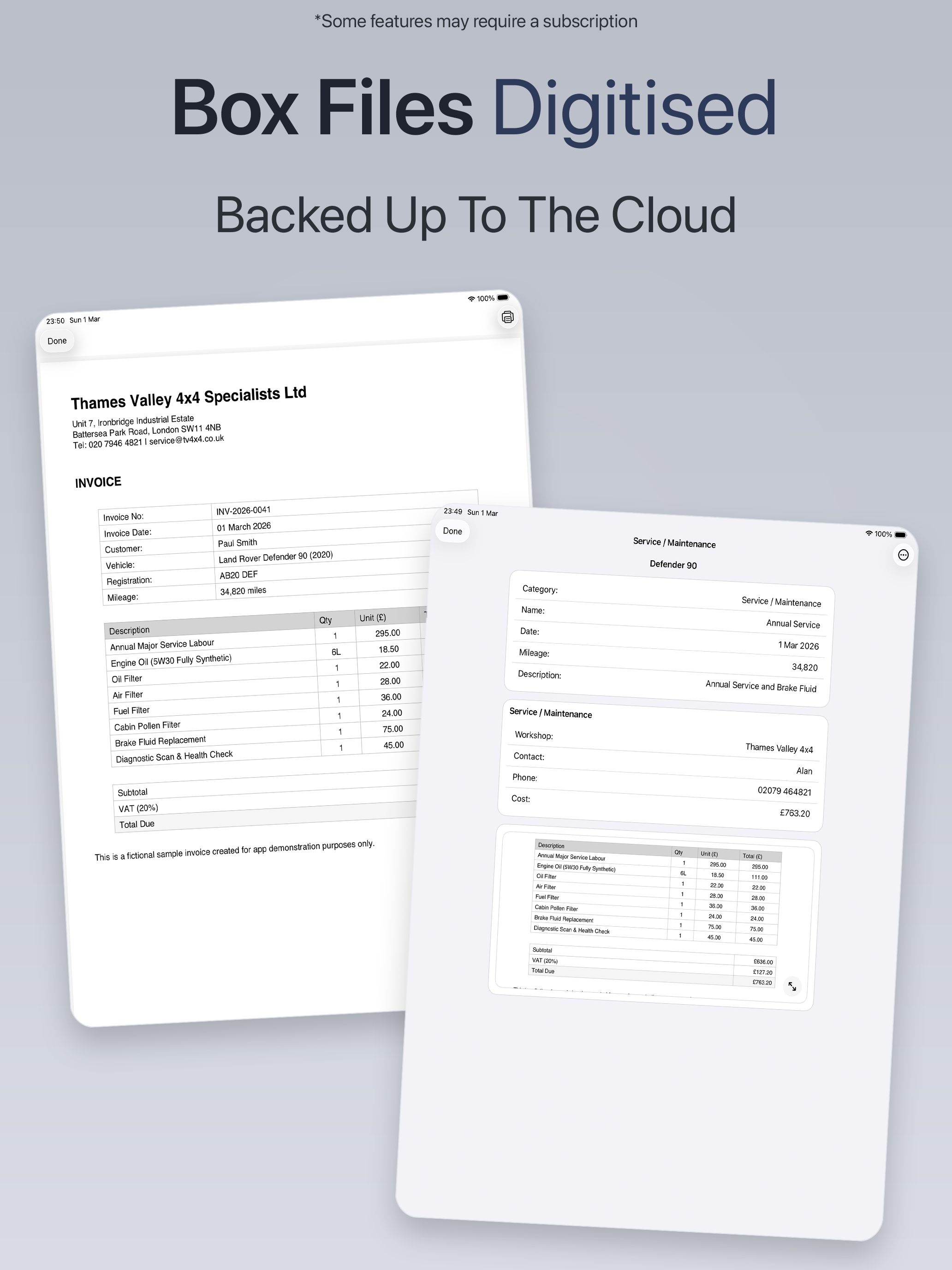Tap the Wi-Fi icon on the Service record iPad
The image size is (952, 1270).
coord(869,533)
